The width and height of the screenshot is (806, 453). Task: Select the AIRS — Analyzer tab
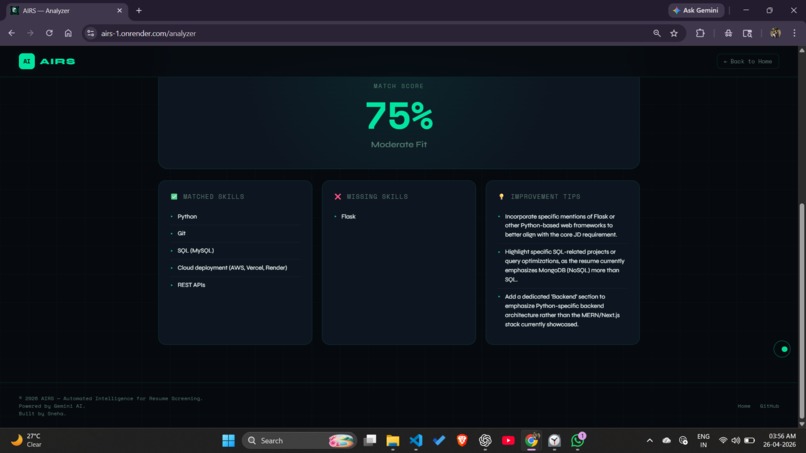coord(66,10)
